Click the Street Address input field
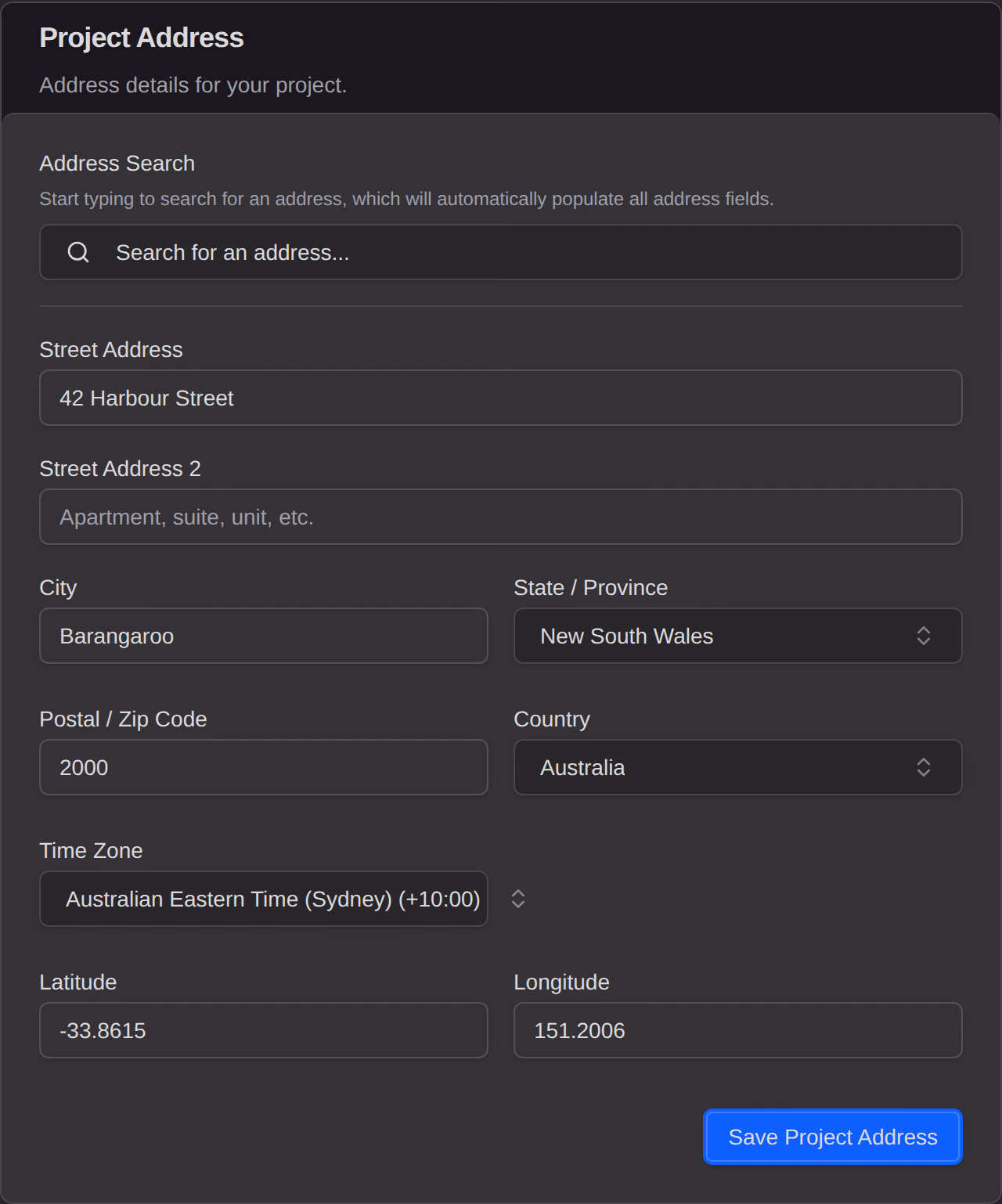Screen dimensions: 1002x1204 pos(501,398)
